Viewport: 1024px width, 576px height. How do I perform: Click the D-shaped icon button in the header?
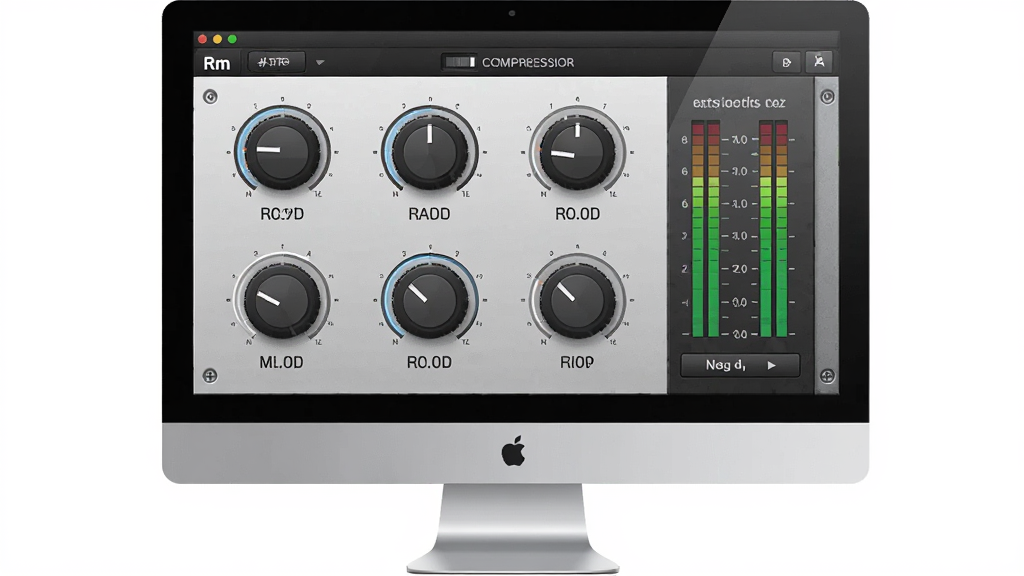[786, 63]
